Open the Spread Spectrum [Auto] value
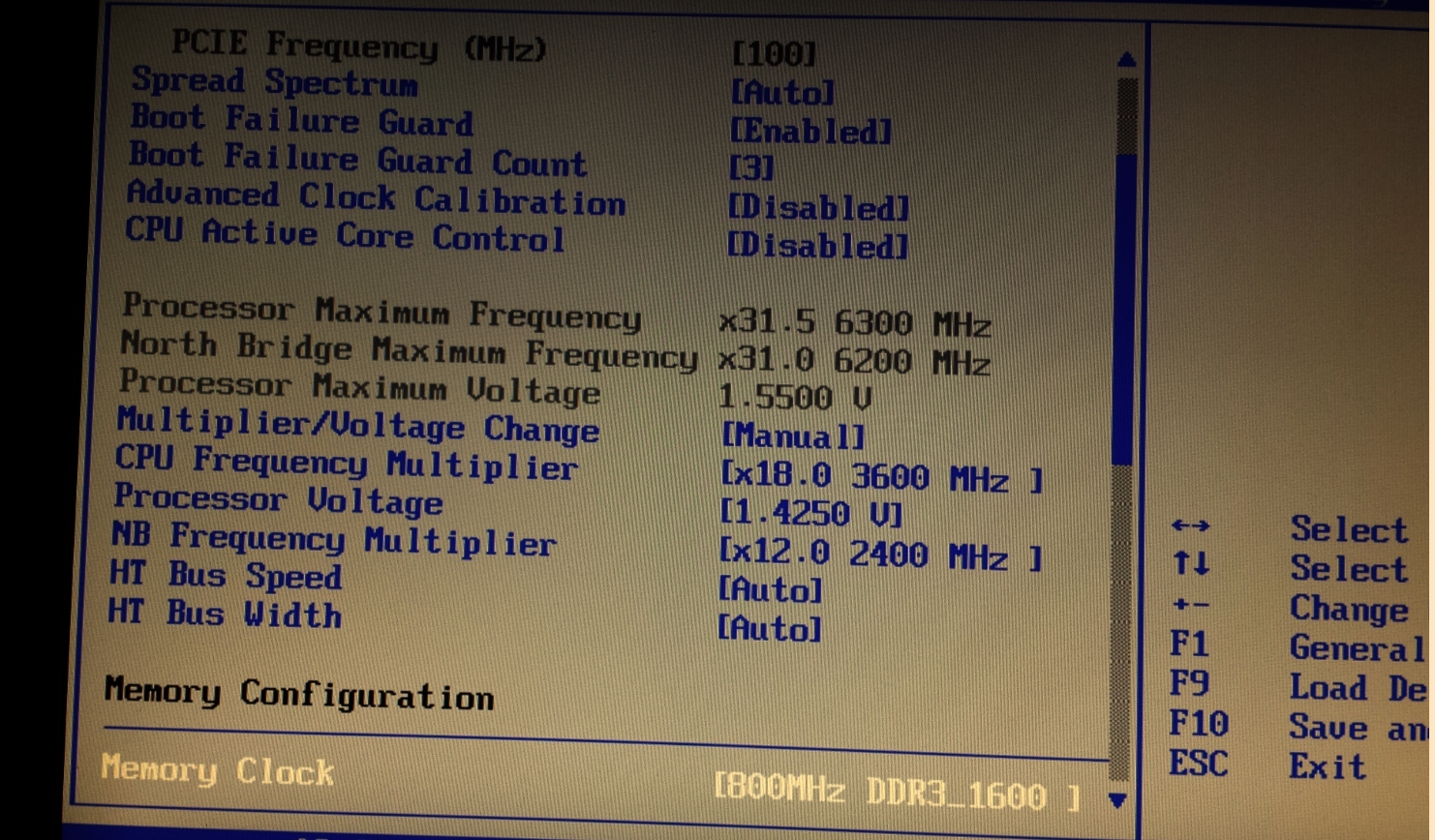1435x840 pixels. (x=781, y=93)
